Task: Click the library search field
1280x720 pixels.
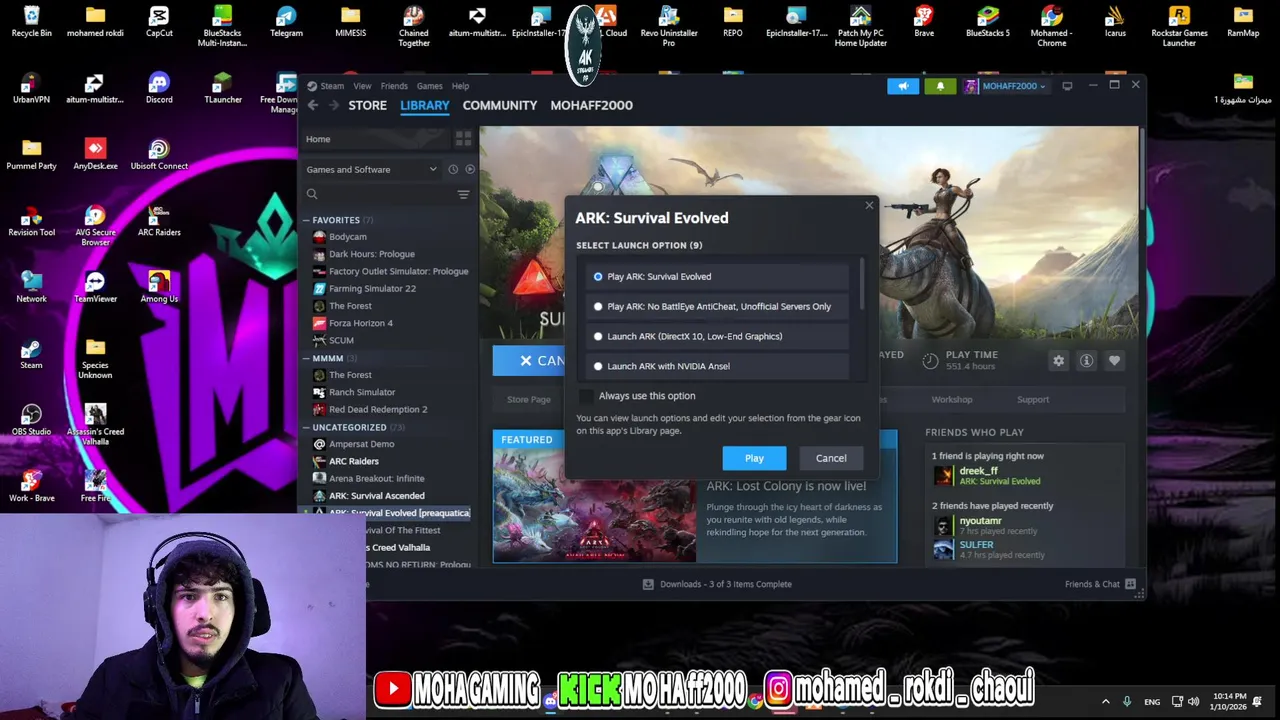Action: point(380,194)
